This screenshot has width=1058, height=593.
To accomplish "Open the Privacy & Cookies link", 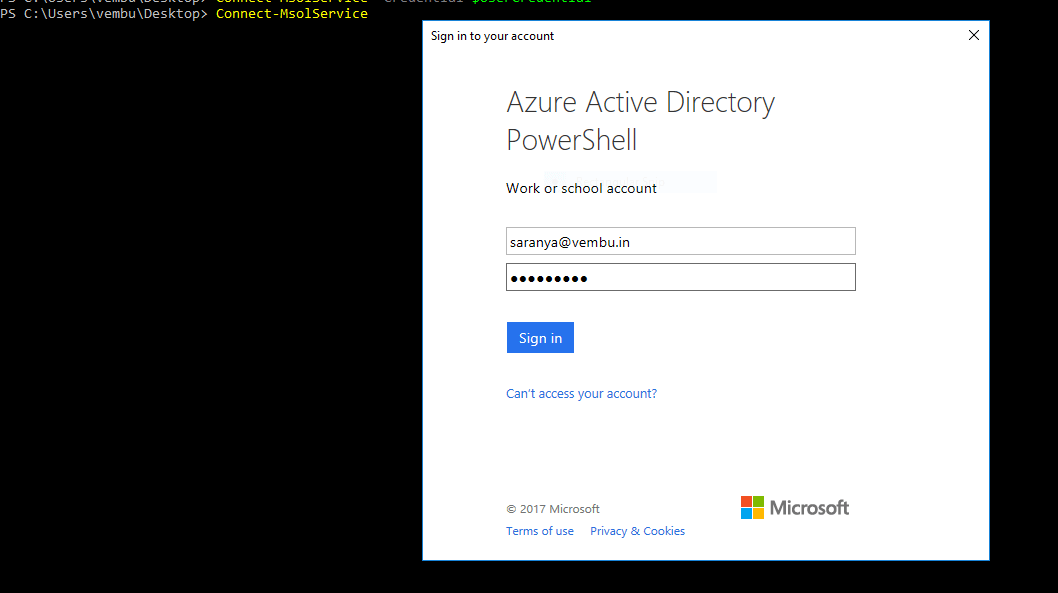I will click(637, 531).
